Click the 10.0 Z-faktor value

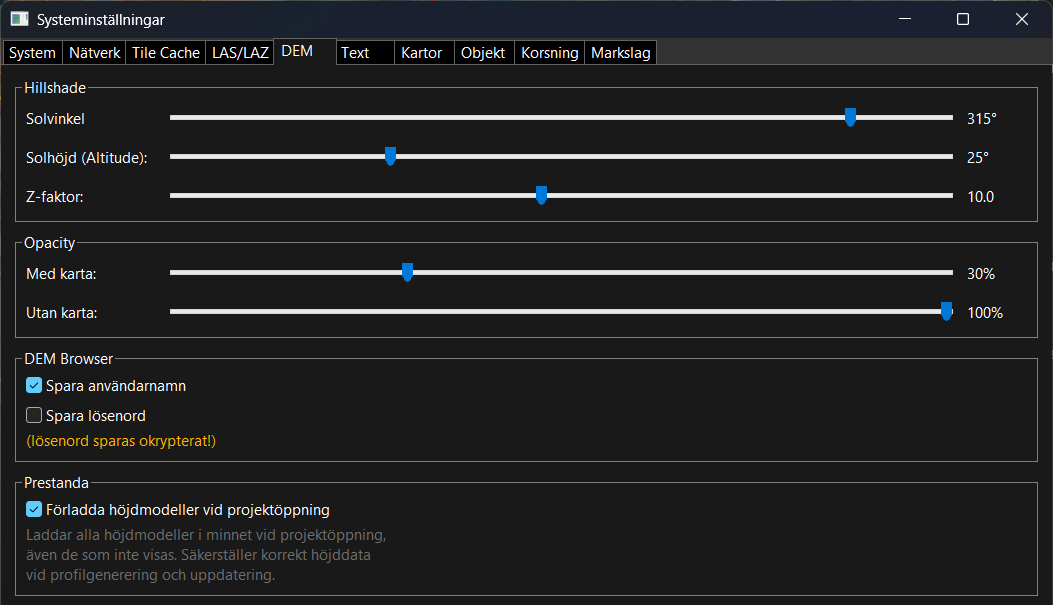coord(980,197)
